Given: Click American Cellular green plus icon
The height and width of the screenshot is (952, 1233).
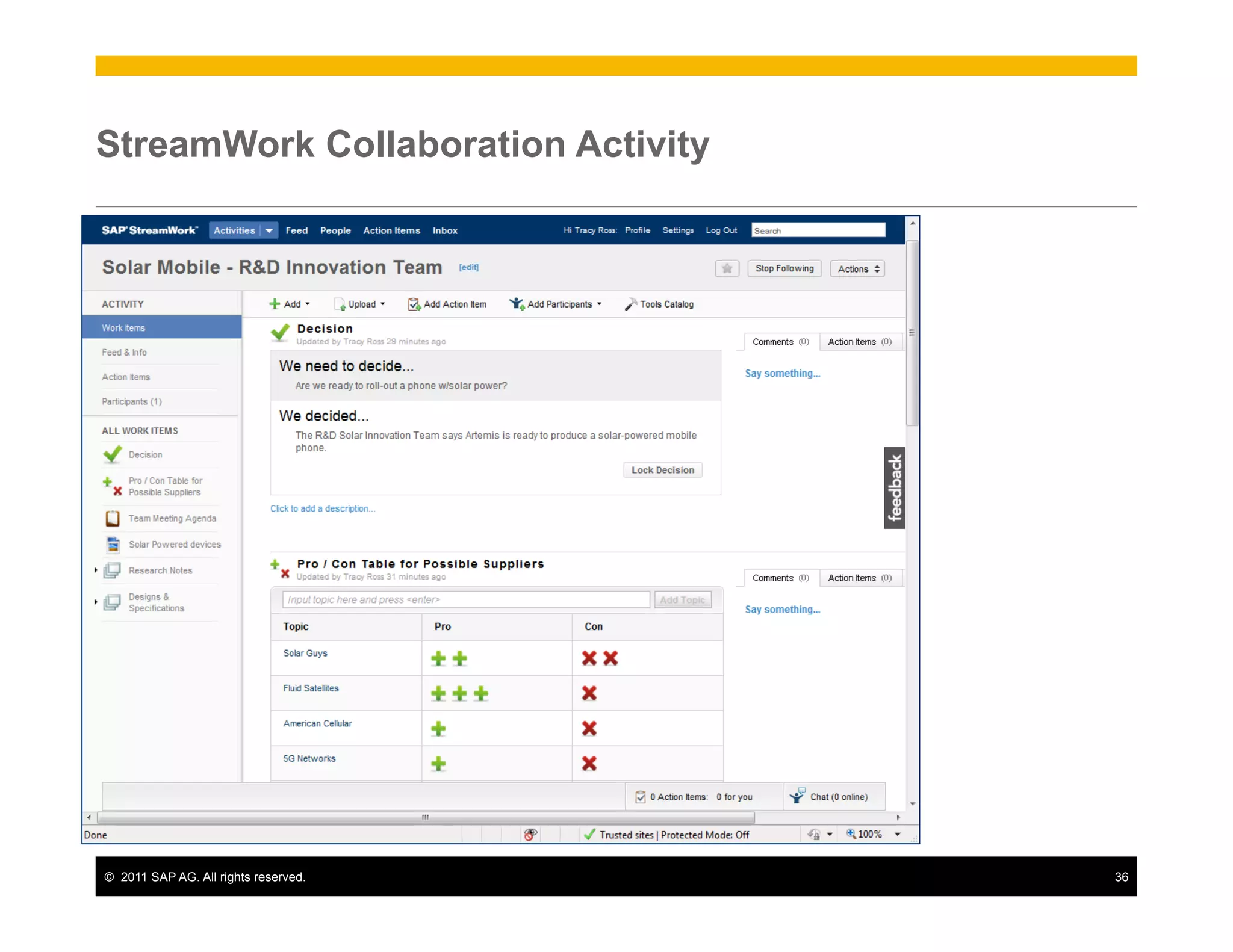Looking at the screenshot, I should click(438, 729).
